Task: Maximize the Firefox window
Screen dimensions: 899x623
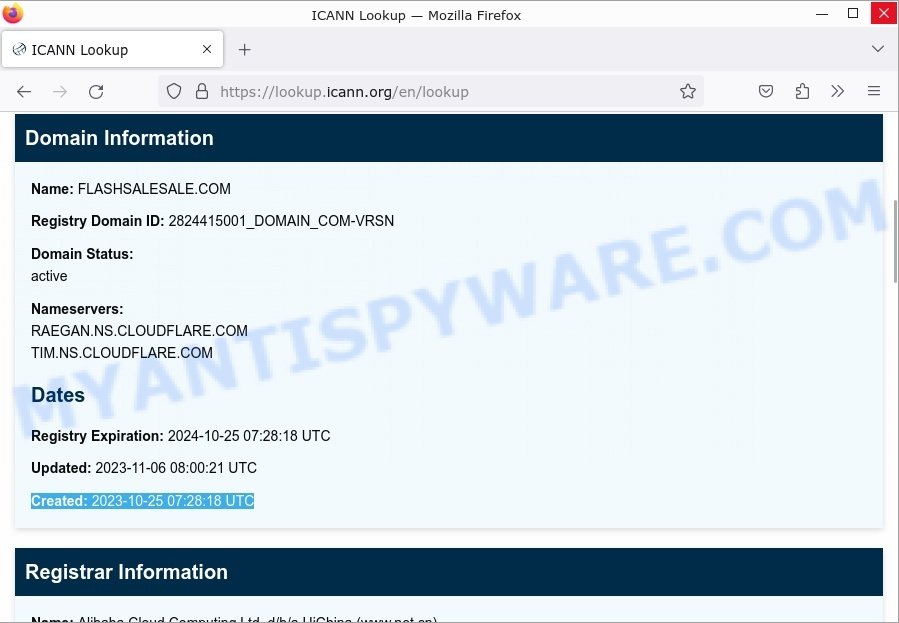Action: (853, 14)
